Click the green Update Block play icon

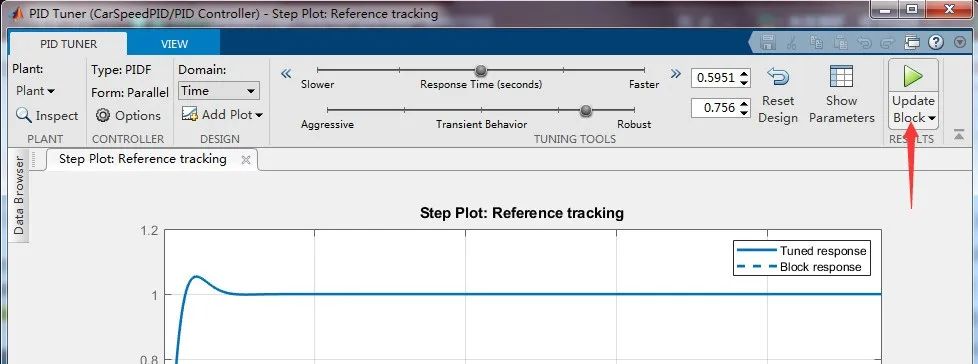coord(913,77)
